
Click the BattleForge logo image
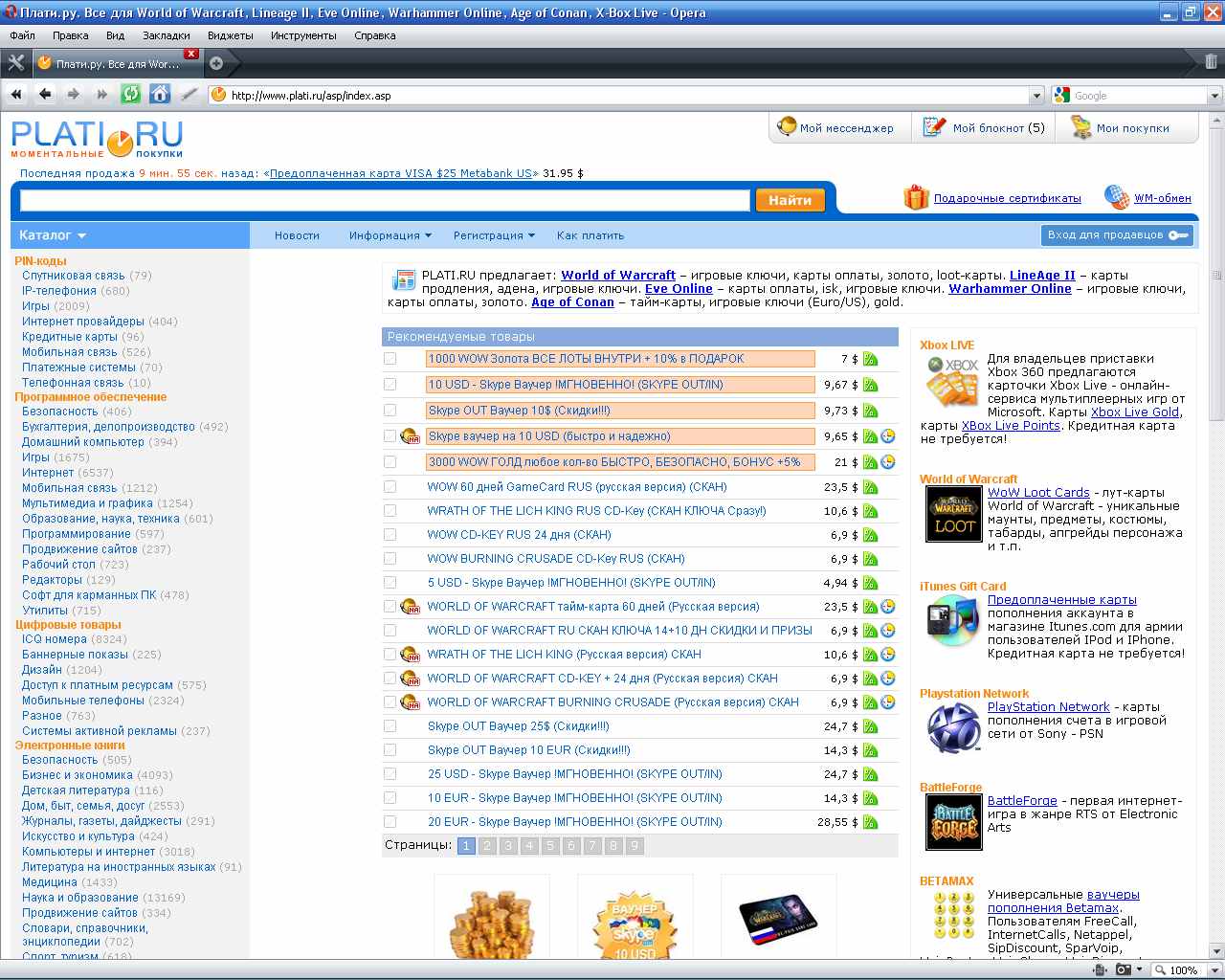(954, 822)
